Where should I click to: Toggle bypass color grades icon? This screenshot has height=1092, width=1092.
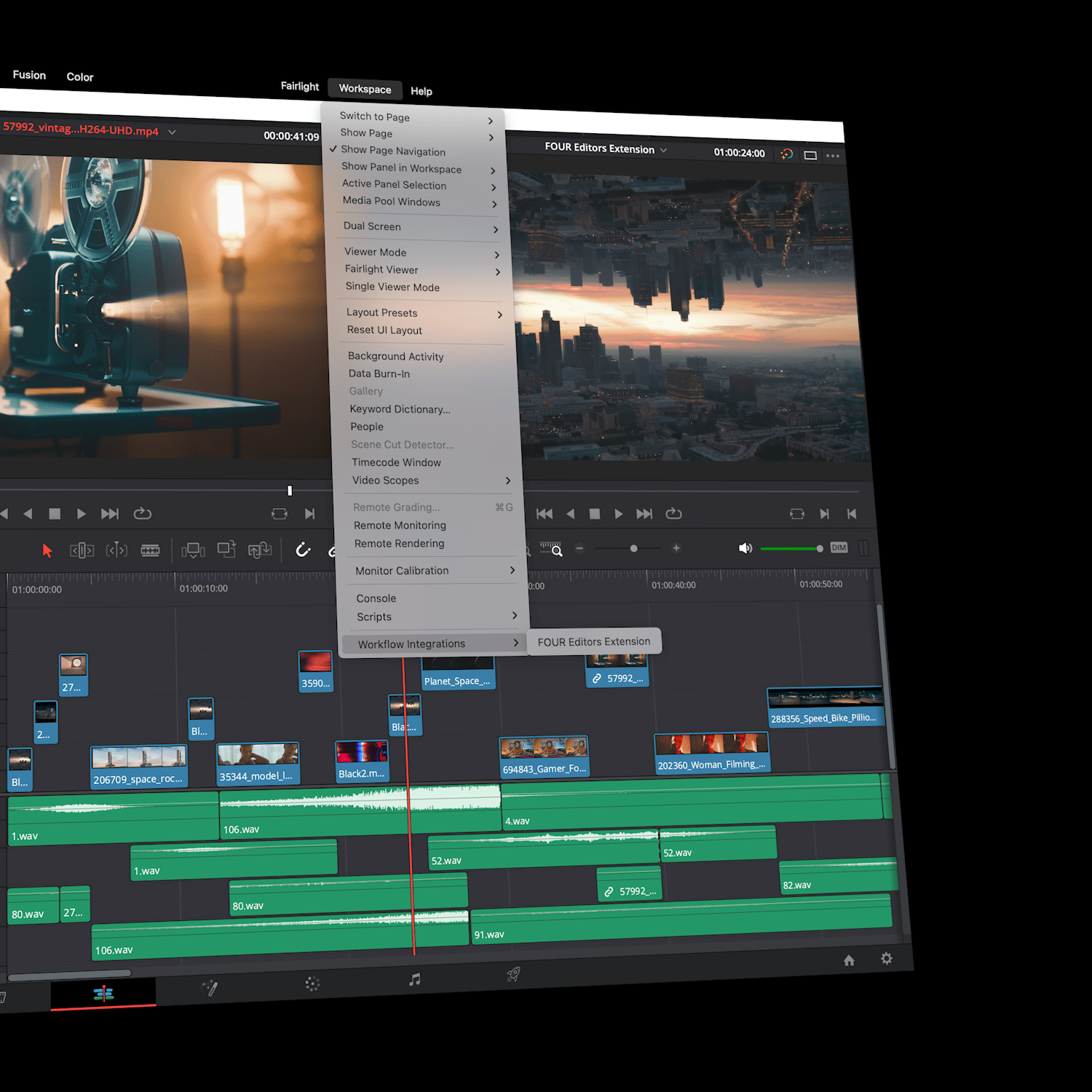(786, 154)
